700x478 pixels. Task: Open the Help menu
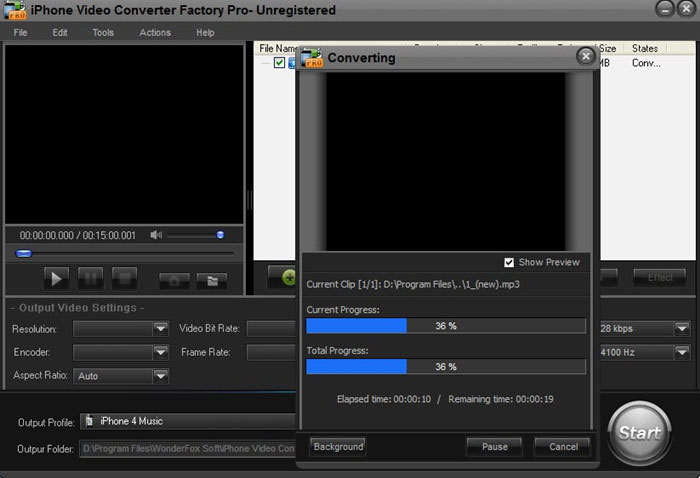point(205,33)
